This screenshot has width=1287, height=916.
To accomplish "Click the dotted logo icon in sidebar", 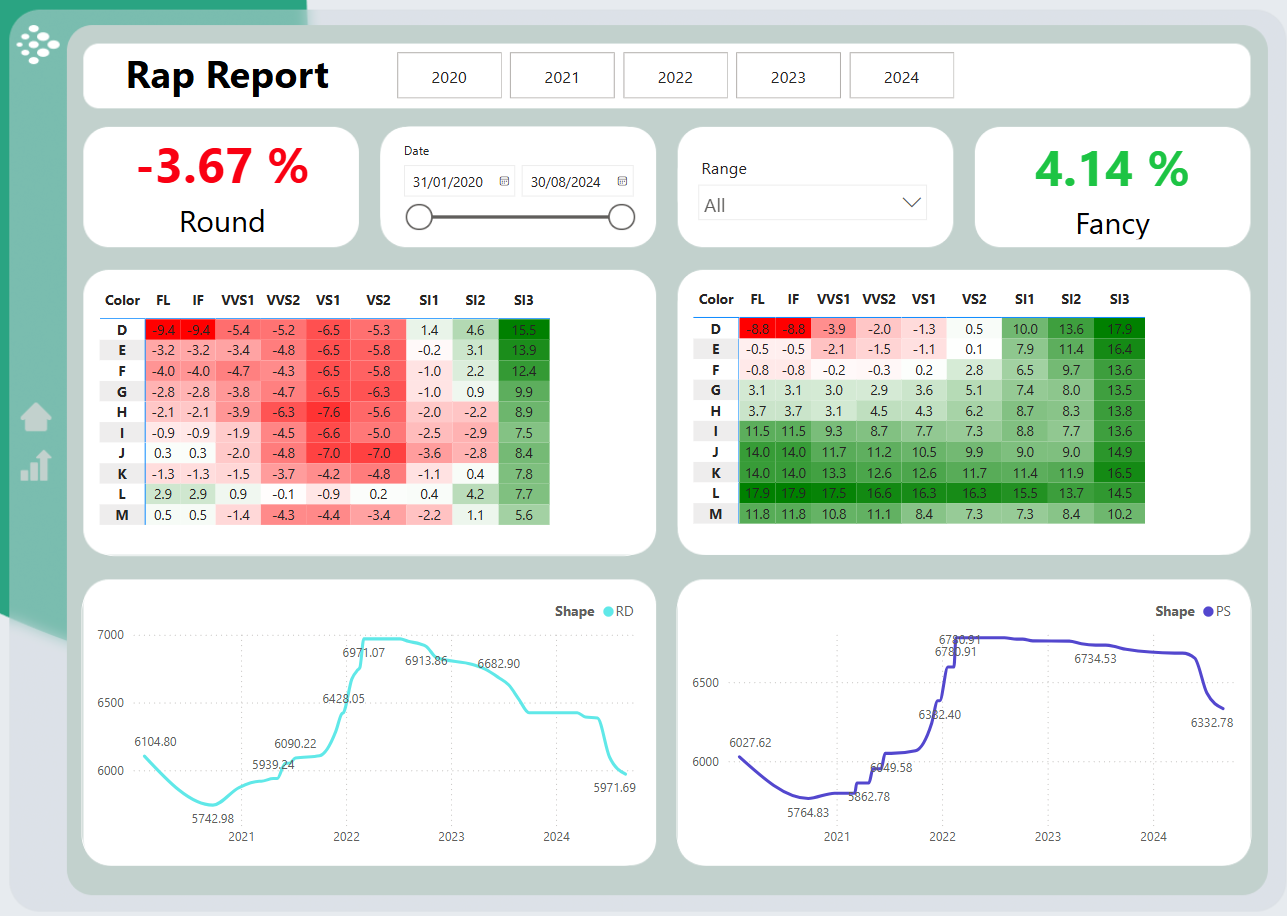I will (x=38, y=45).
